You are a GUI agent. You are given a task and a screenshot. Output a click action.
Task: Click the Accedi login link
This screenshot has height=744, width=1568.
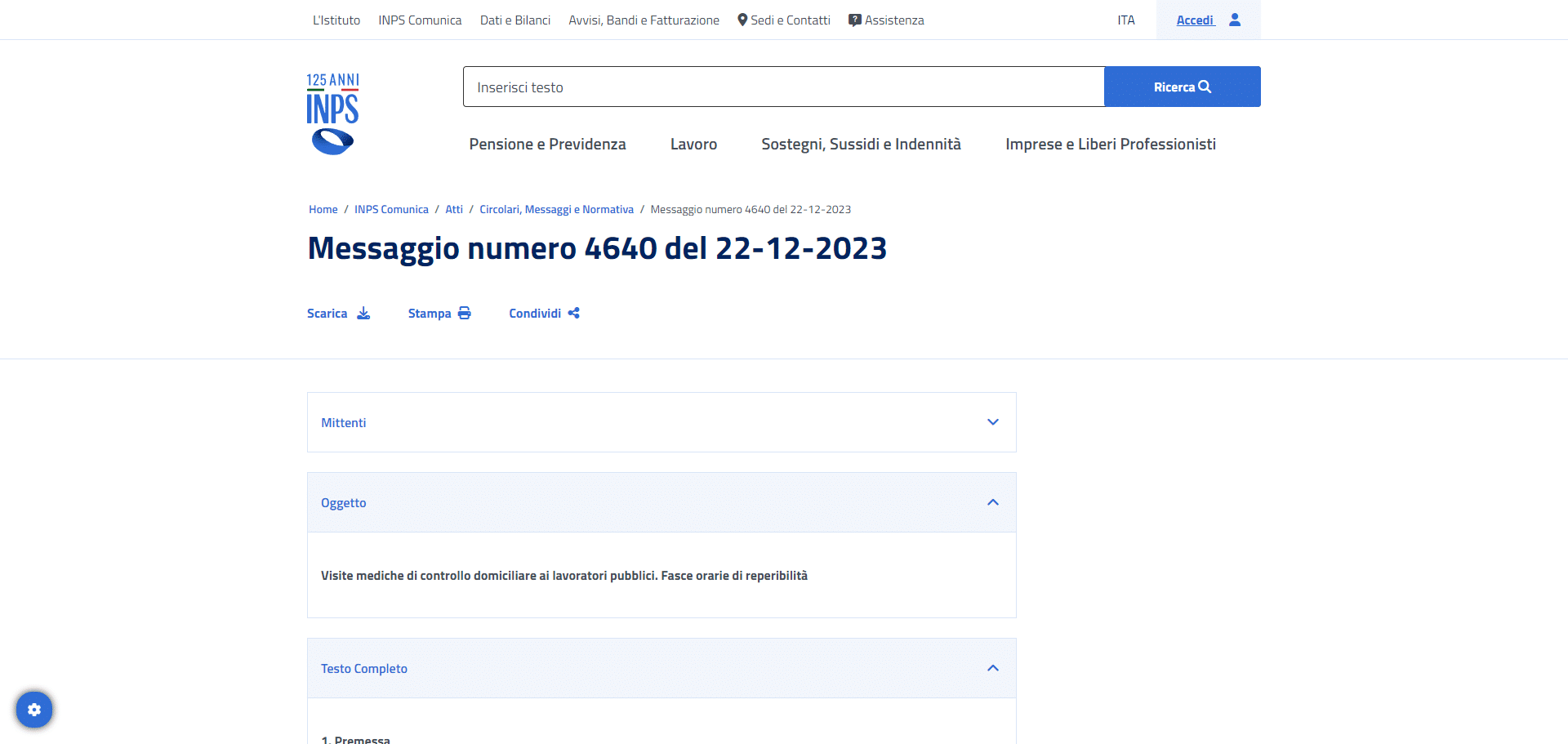(x=1196, y=20)
